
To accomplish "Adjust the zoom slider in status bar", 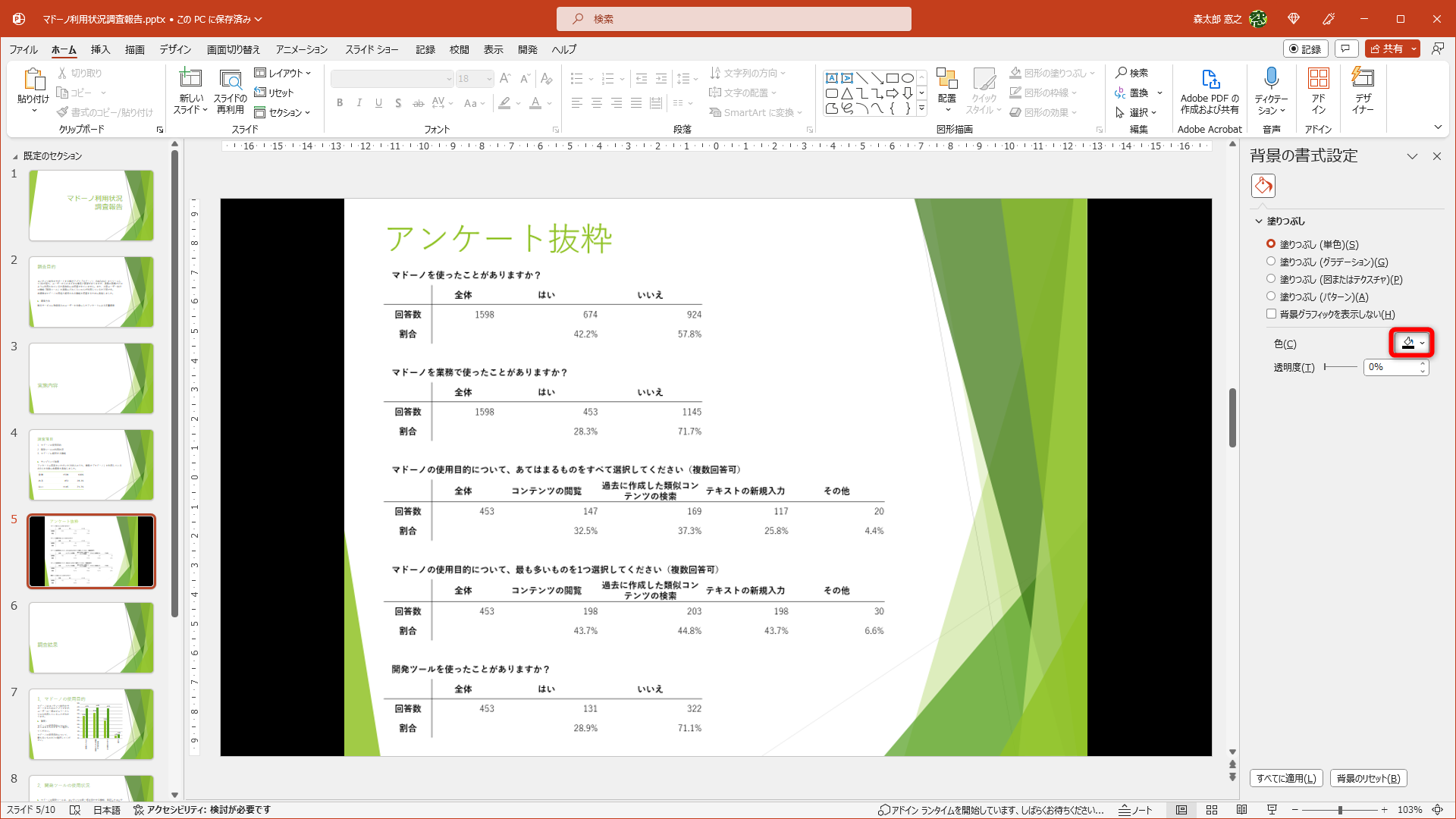I will [1340, 810].
